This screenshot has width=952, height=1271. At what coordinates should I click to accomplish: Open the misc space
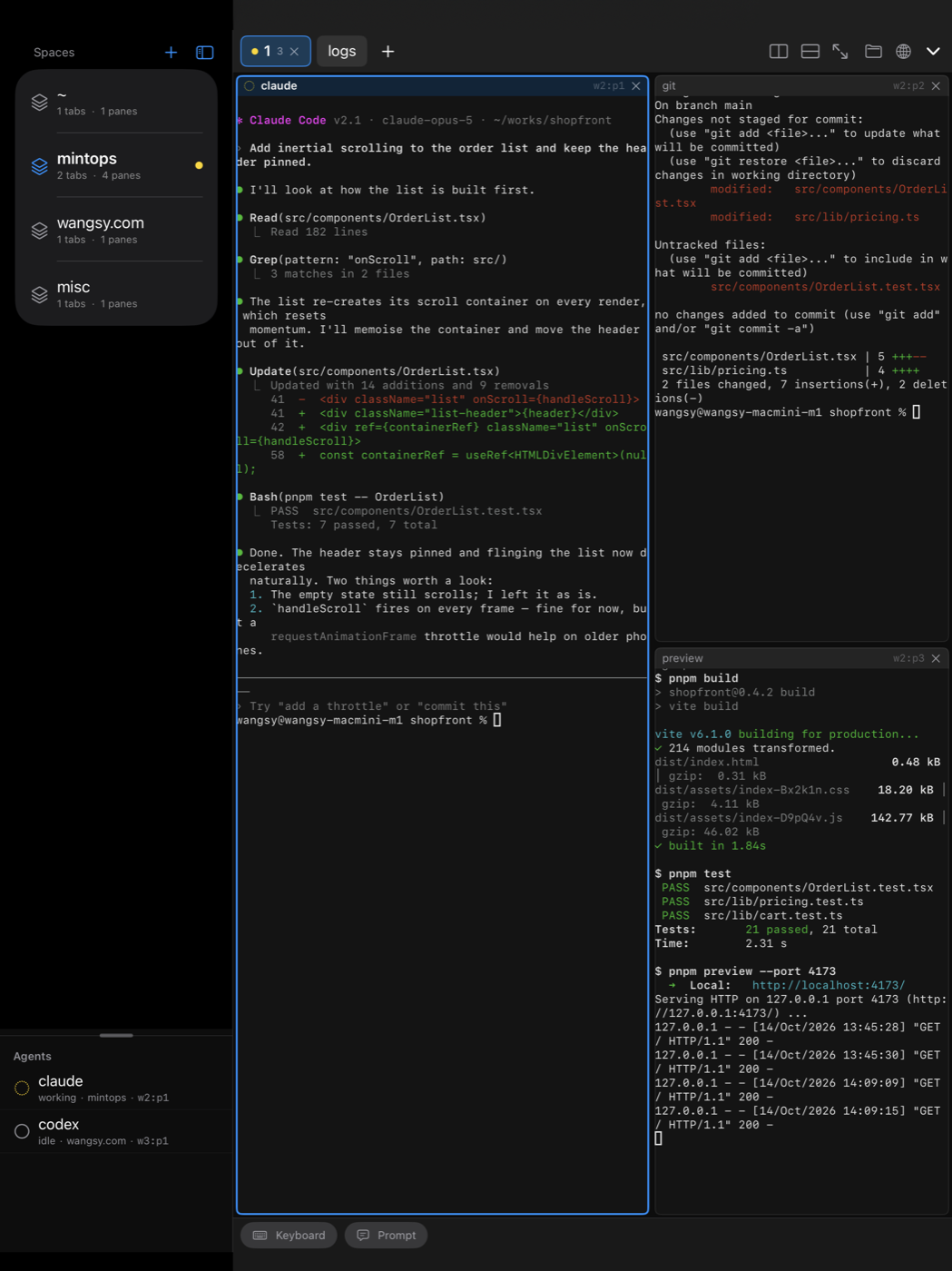tap(116, 294)
